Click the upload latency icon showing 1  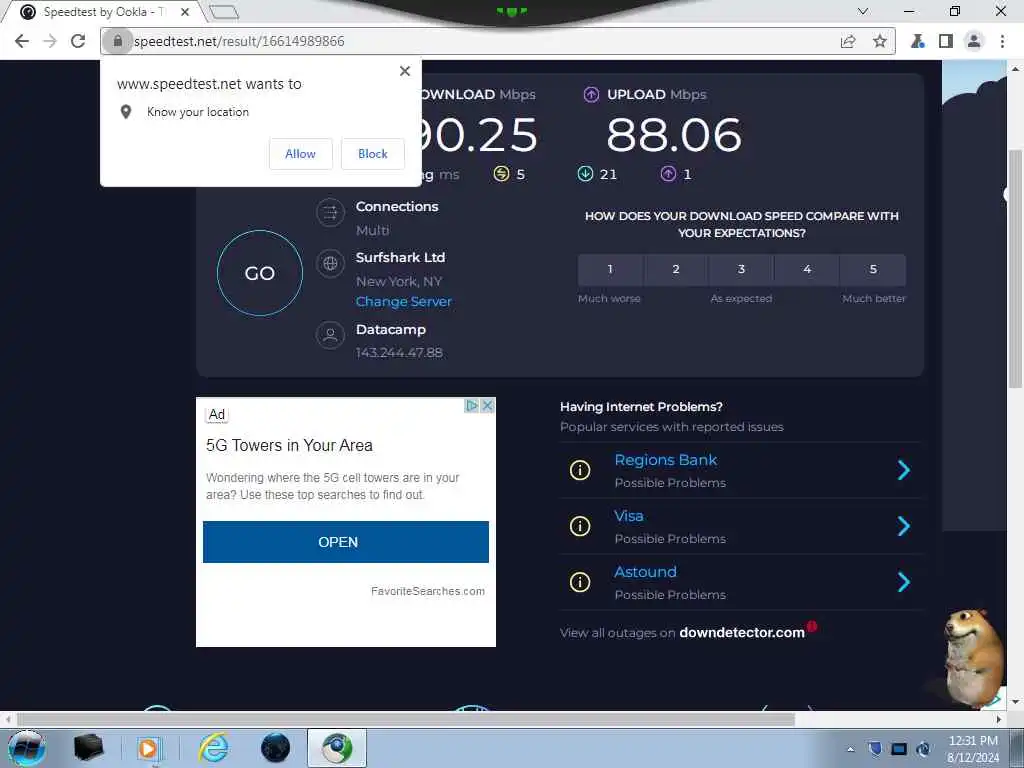click(668, 174)
